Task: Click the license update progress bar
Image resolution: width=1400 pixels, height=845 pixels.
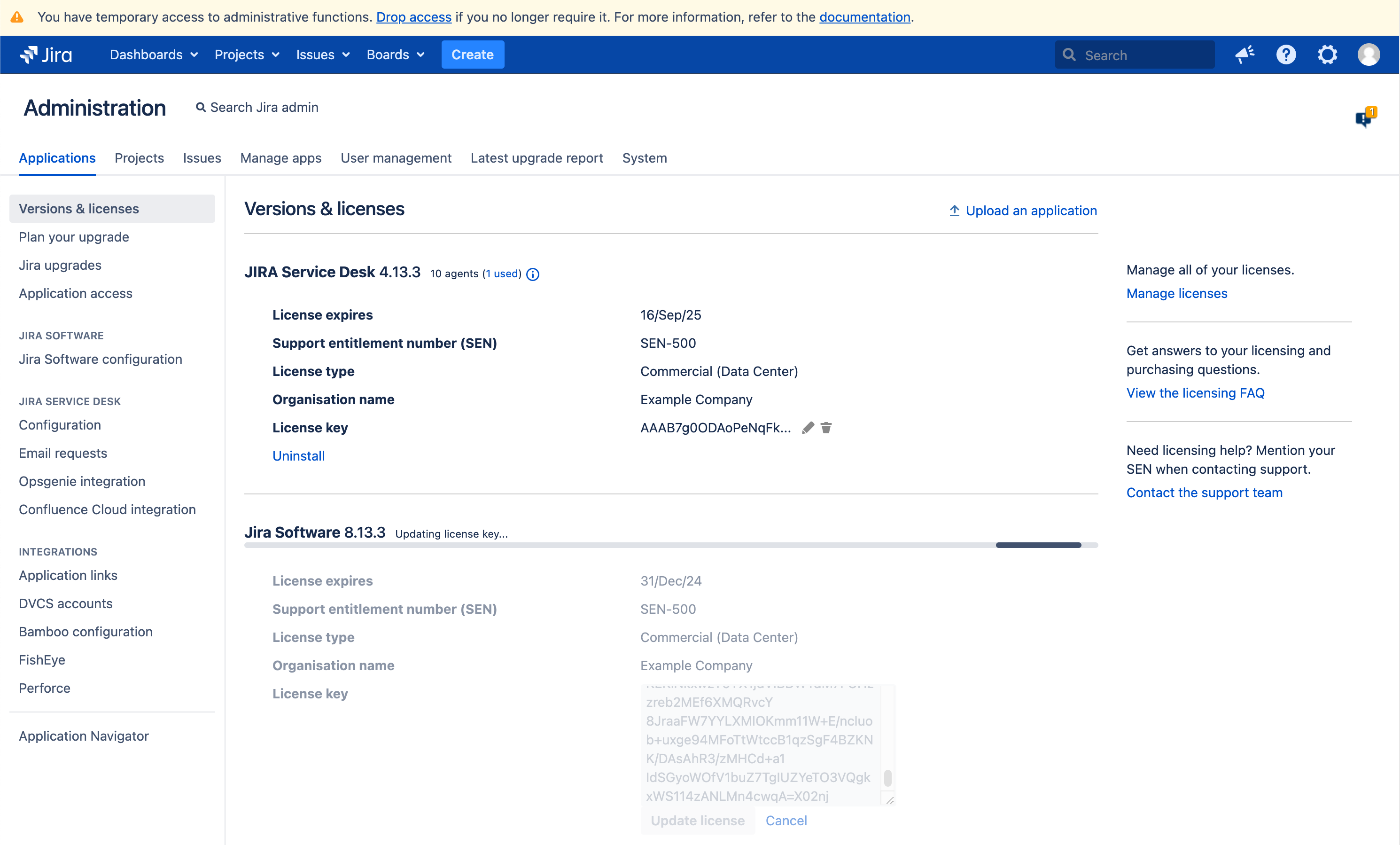Action: 670,545
